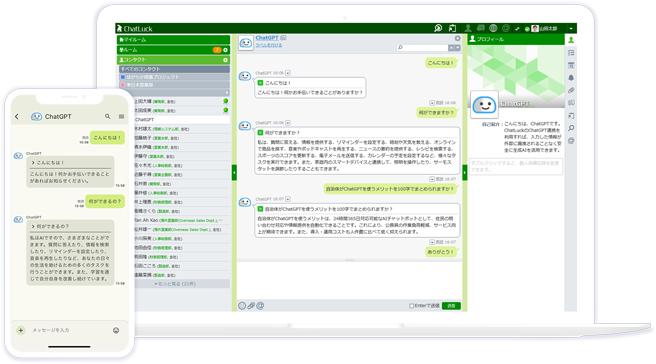656x364 pixels.
Task: Tap the plus button in phone message bar
Action: tap(20, 331)
